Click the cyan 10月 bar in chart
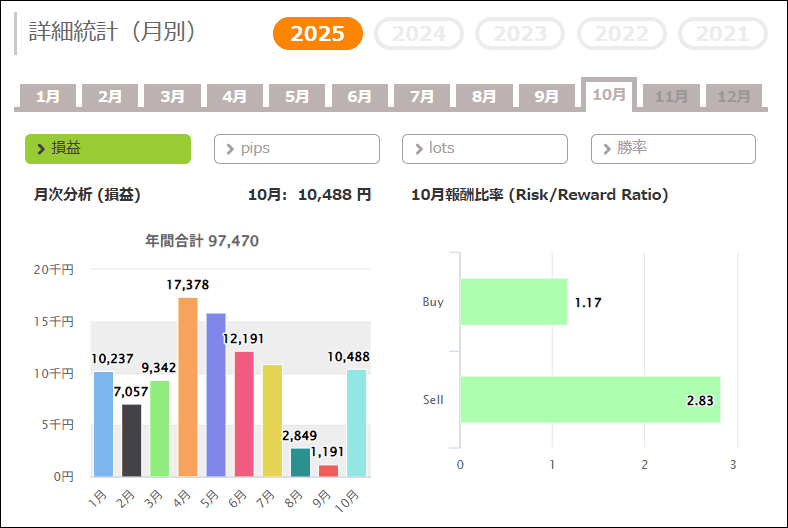Image resolution: width=788 pixels, height=528 pixels. tap(356, 424)
